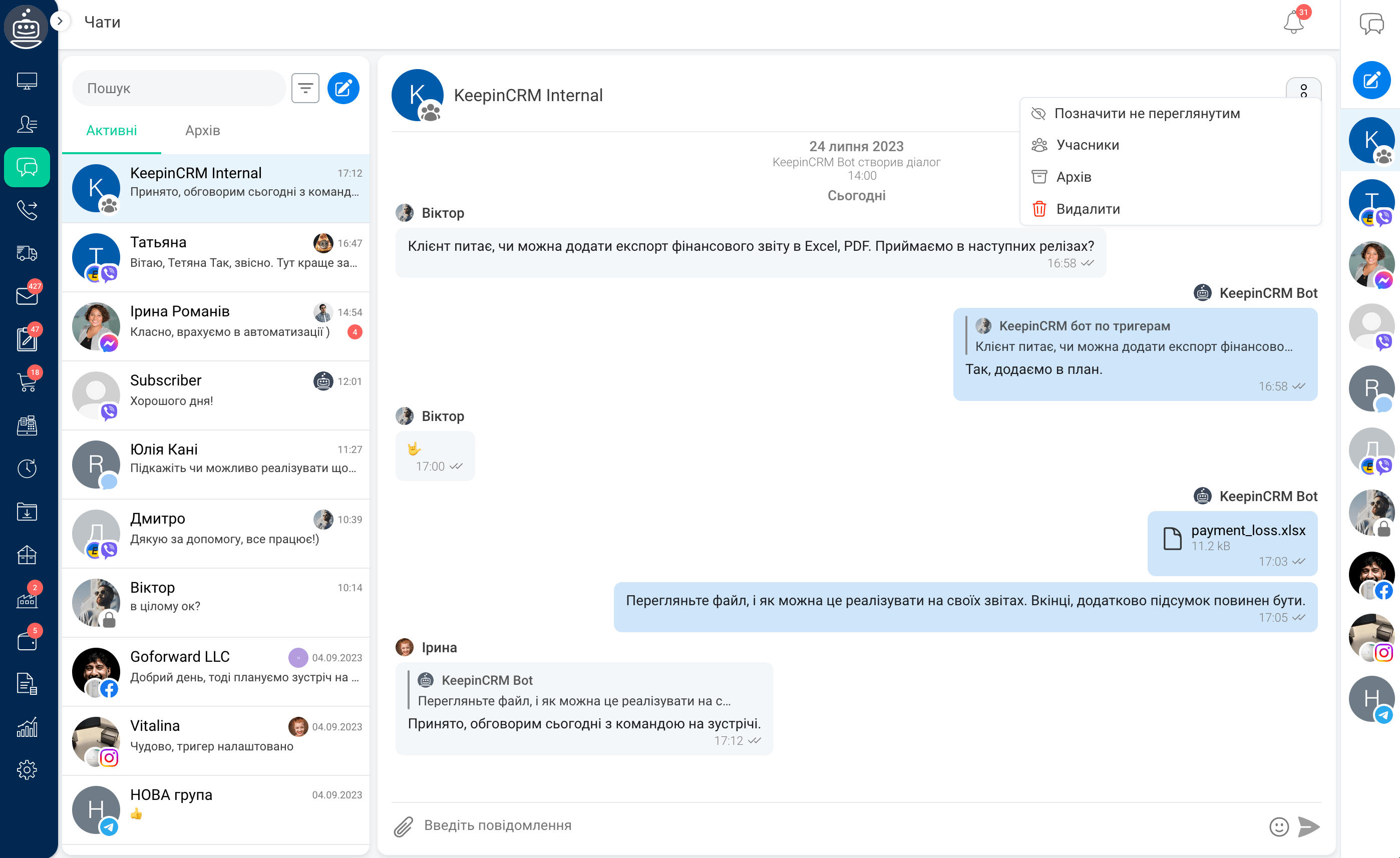Open Vitalina chat in list
This screenshot has height=858, width=1400.
coord(216,740)
